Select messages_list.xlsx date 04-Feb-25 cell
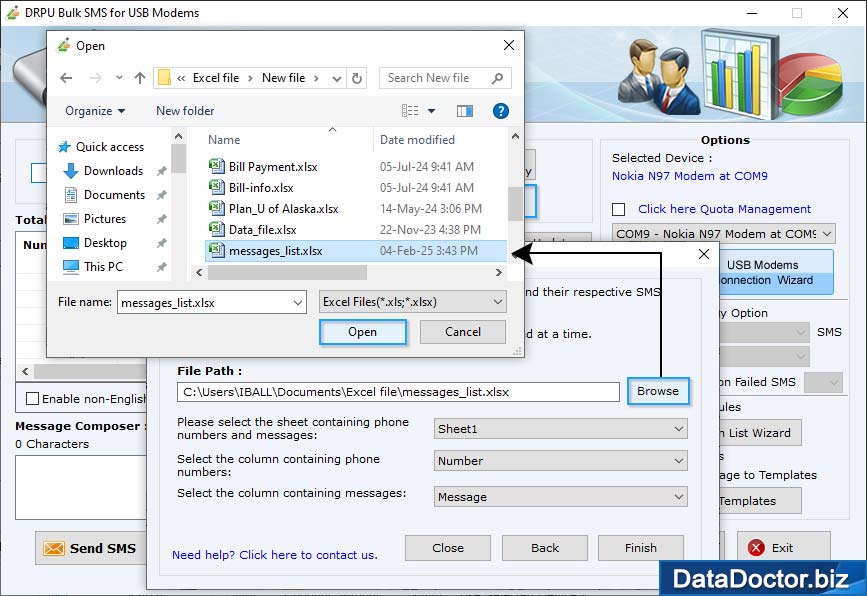 (x=429, y=250)
